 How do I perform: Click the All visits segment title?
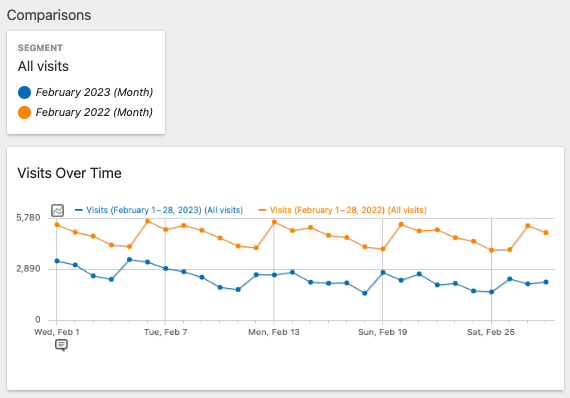click(x=43, y=67)
